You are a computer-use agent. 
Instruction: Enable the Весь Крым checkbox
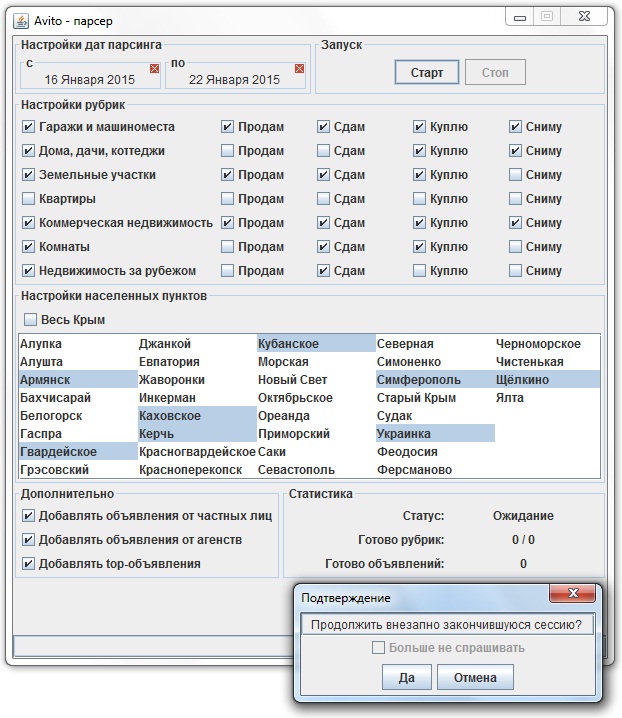click(x=30, y=320)
